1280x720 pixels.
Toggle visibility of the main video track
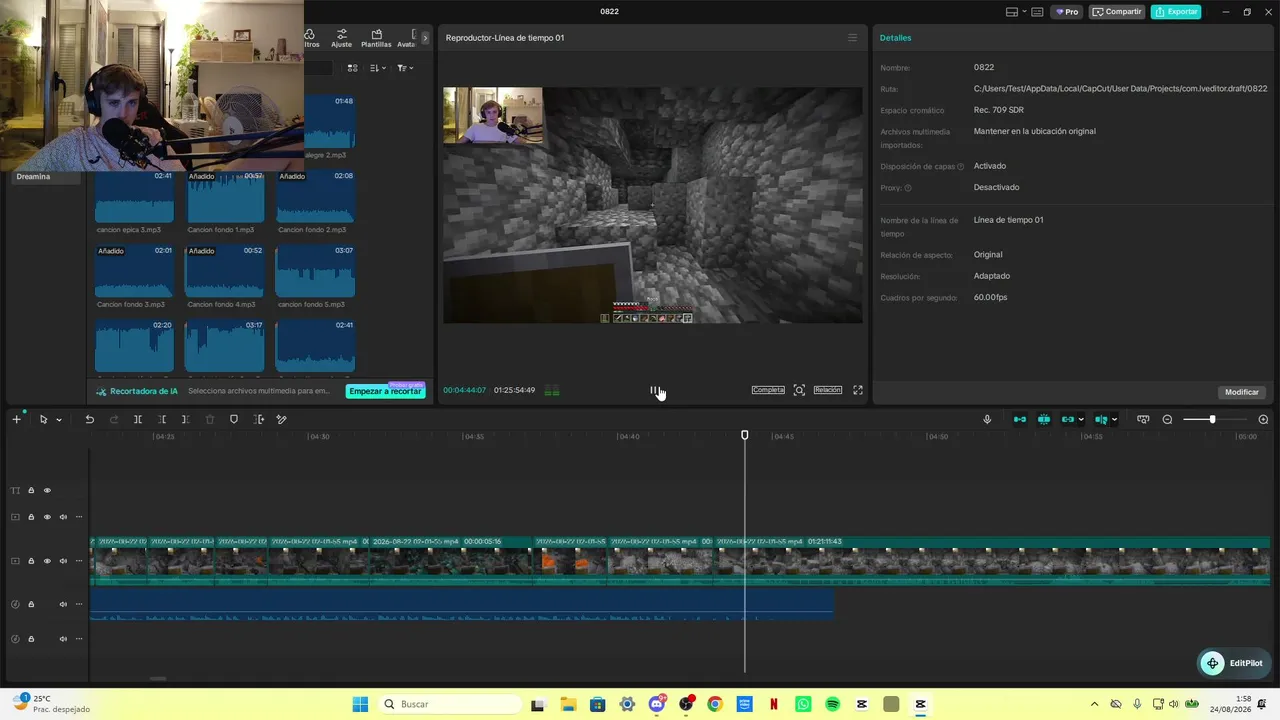click(x=47, y=561)
